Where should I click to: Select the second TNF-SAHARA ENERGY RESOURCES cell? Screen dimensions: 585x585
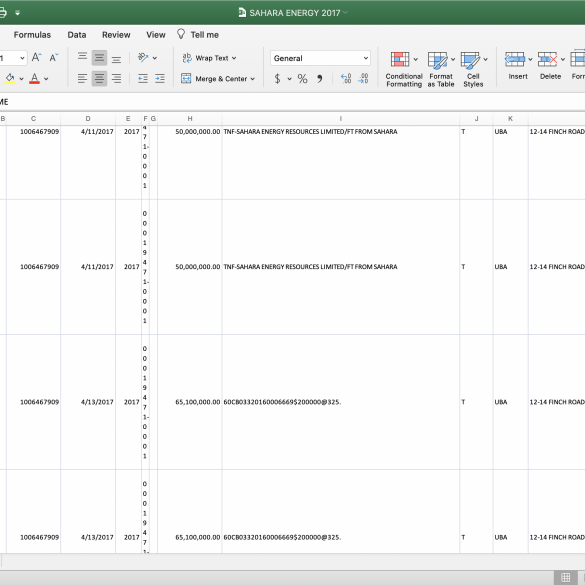341,267
